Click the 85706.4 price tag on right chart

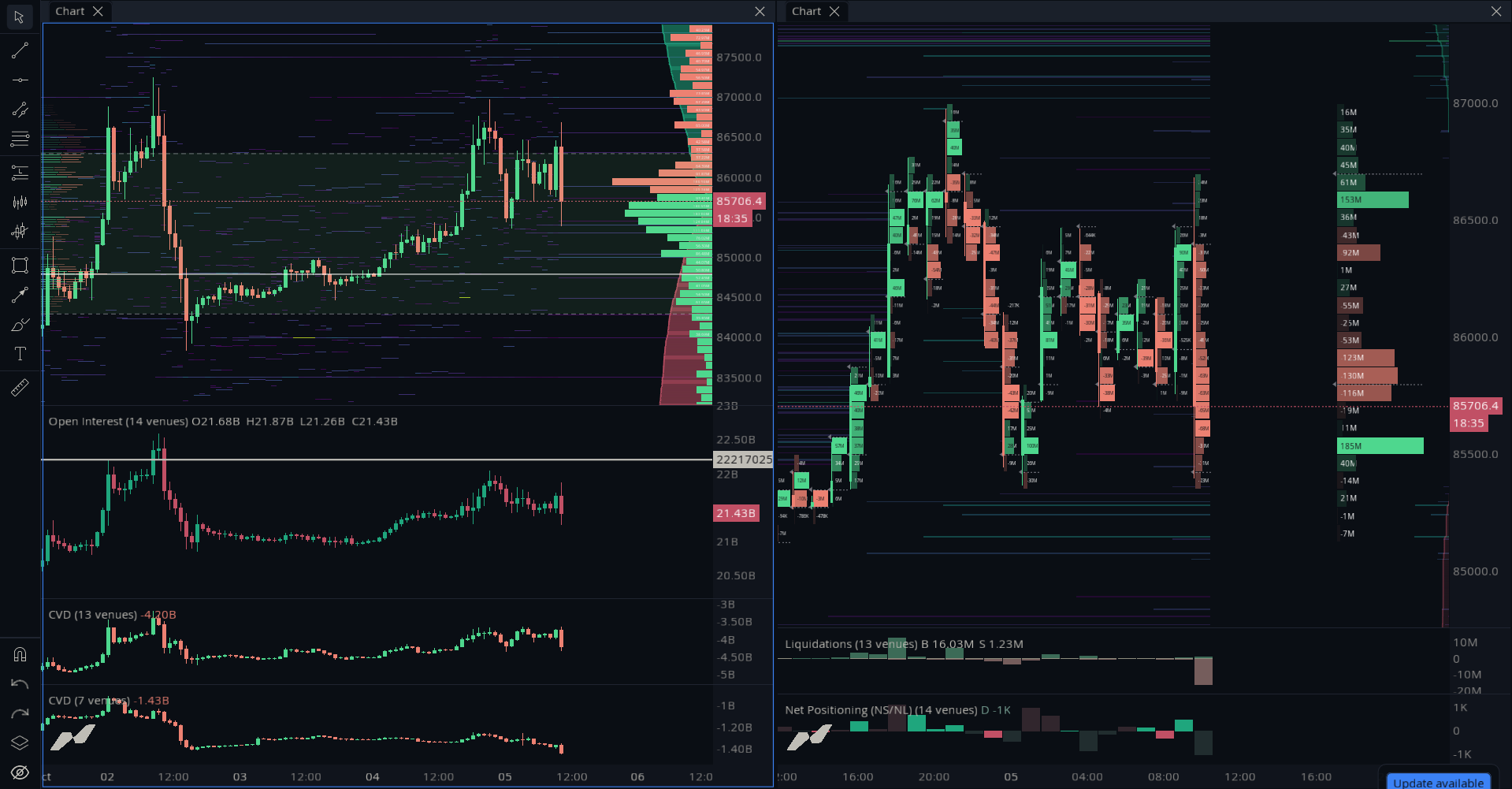pos(1476,406)
